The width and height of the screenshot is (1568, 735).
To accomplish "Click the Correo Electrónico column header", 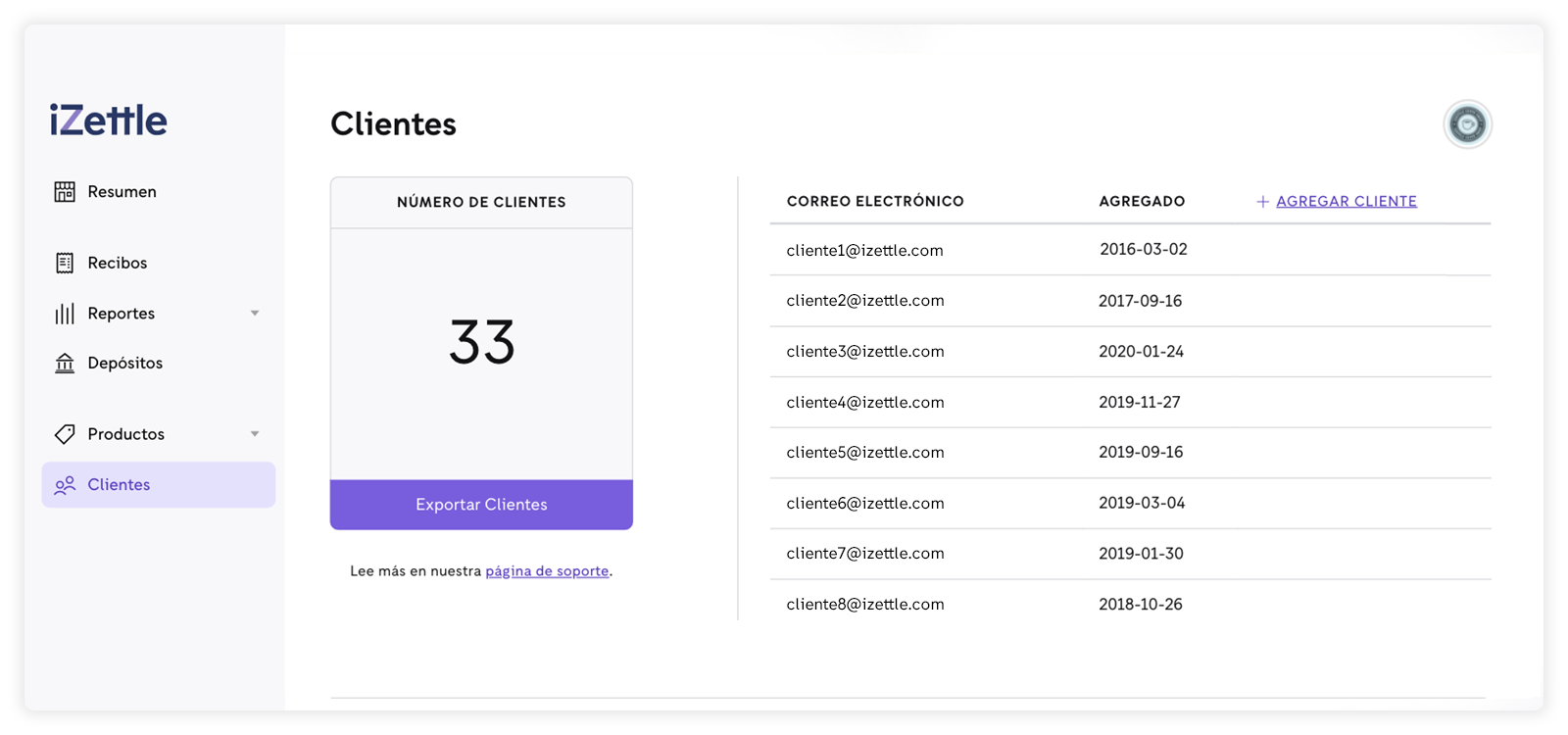I will click(875, 202).
